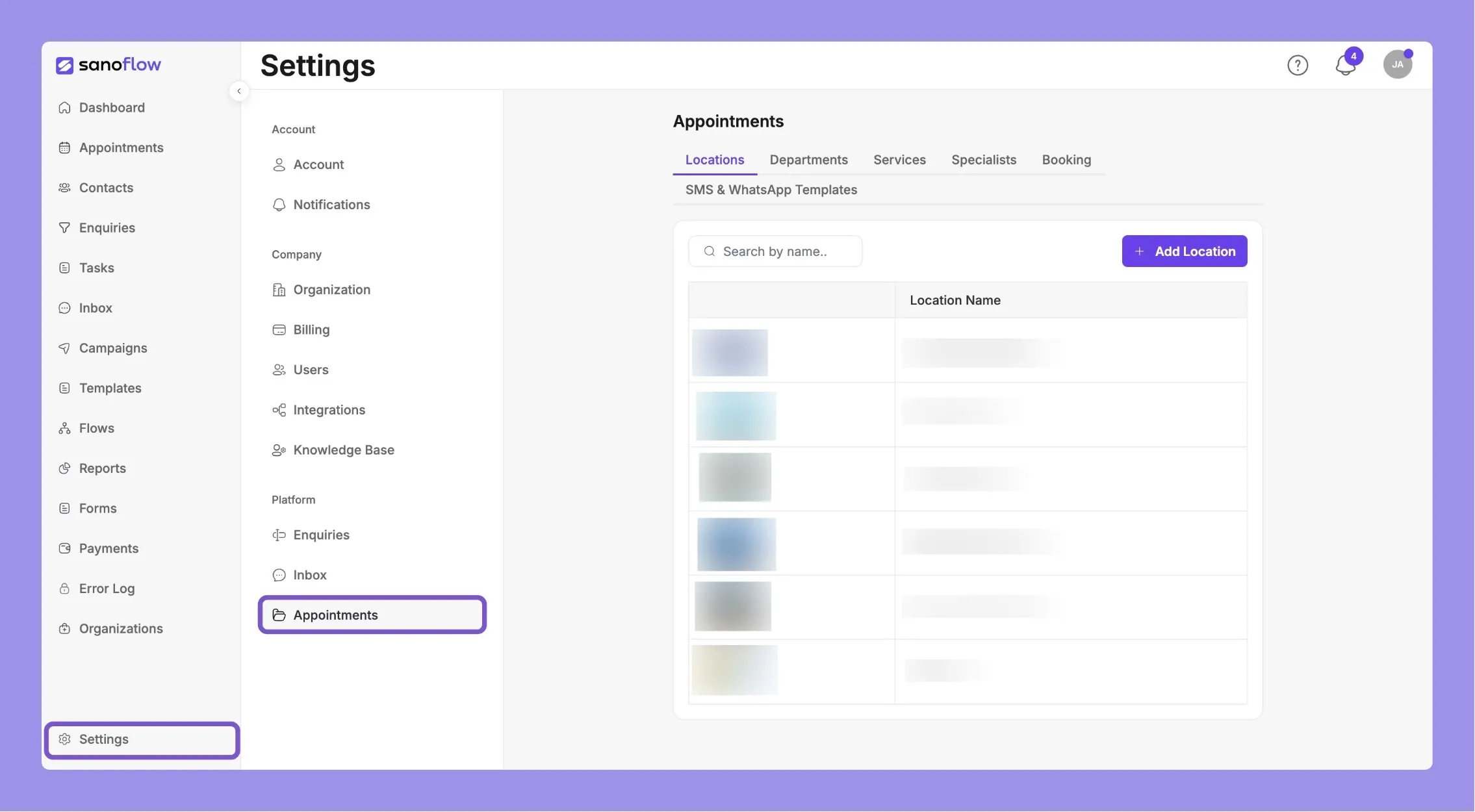Click the Organization building icon
This screenshot has height=812, width=1475.
tap(279, 290)
